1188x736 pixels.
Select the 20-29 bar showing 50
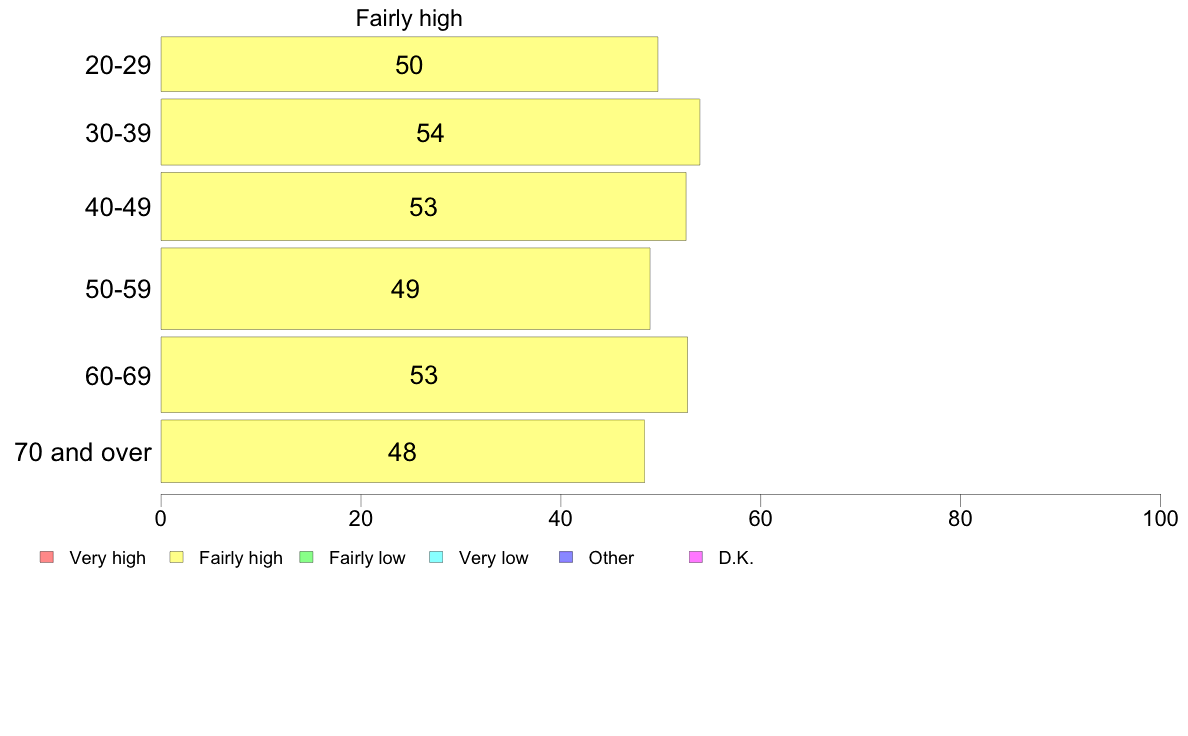[x=409, y=64]
